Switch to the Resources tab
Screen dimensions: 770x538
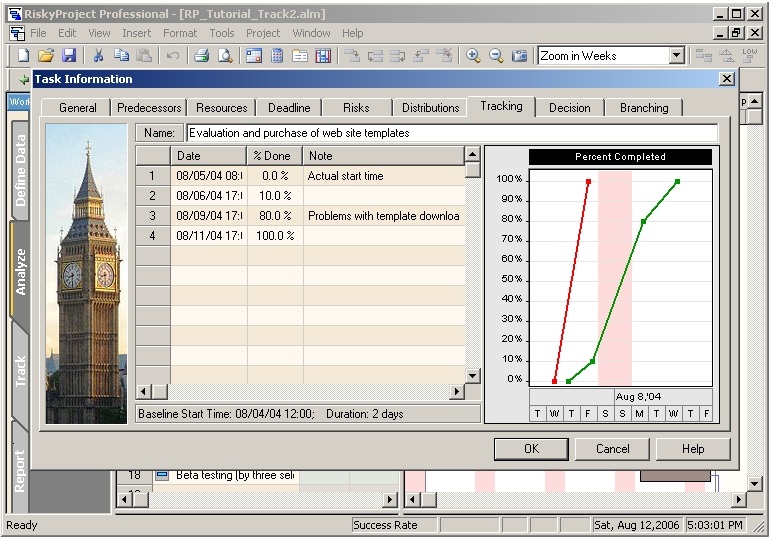coord(221,108)
